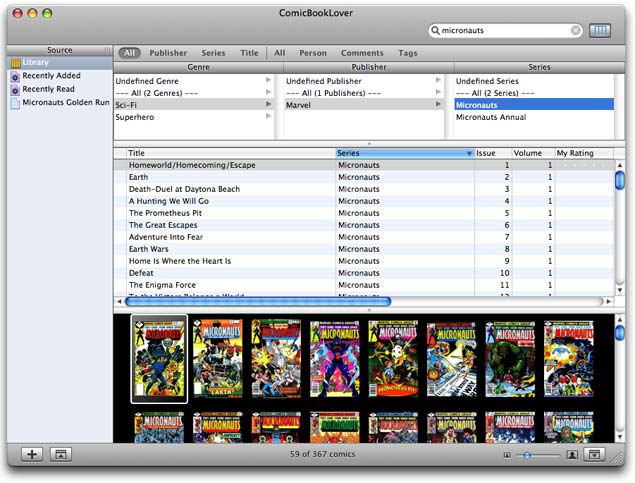
Task: Select the green monster cover thumbnail
Action: pyautogui.click(x=510, y=359)
